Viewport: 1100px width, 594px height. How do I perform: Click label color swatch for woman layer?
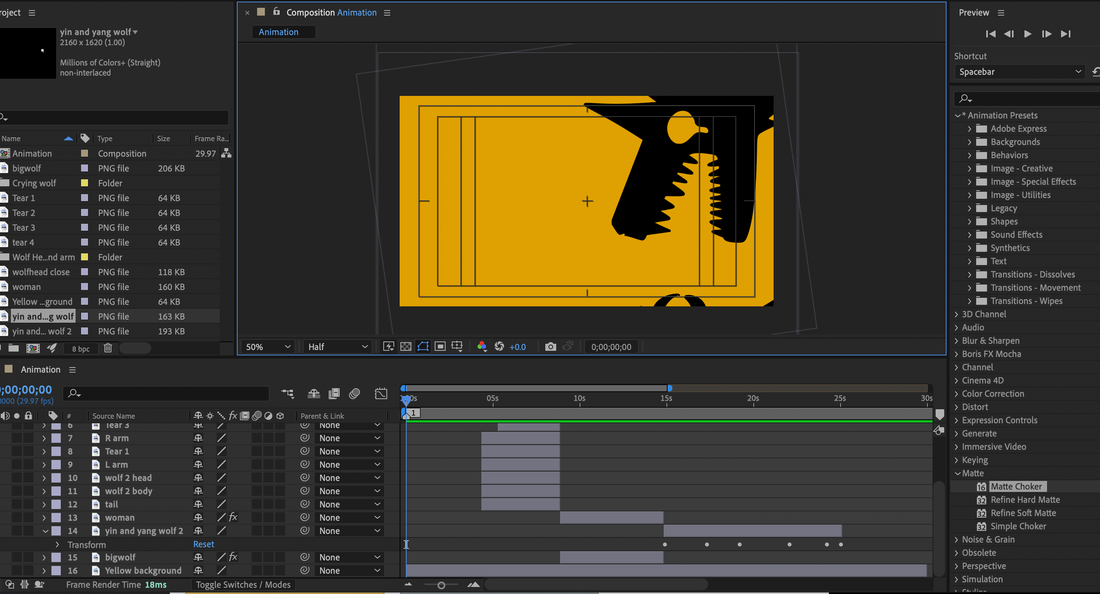tap(56, 518)
